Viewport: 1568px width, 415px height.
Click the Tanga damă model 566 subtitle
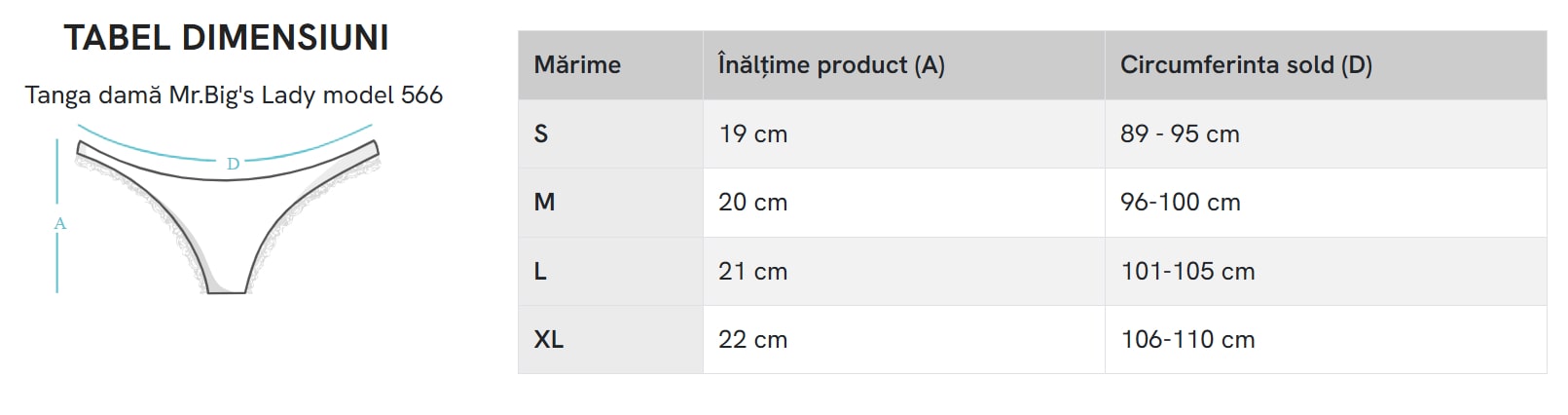click(x=234, y=94)
